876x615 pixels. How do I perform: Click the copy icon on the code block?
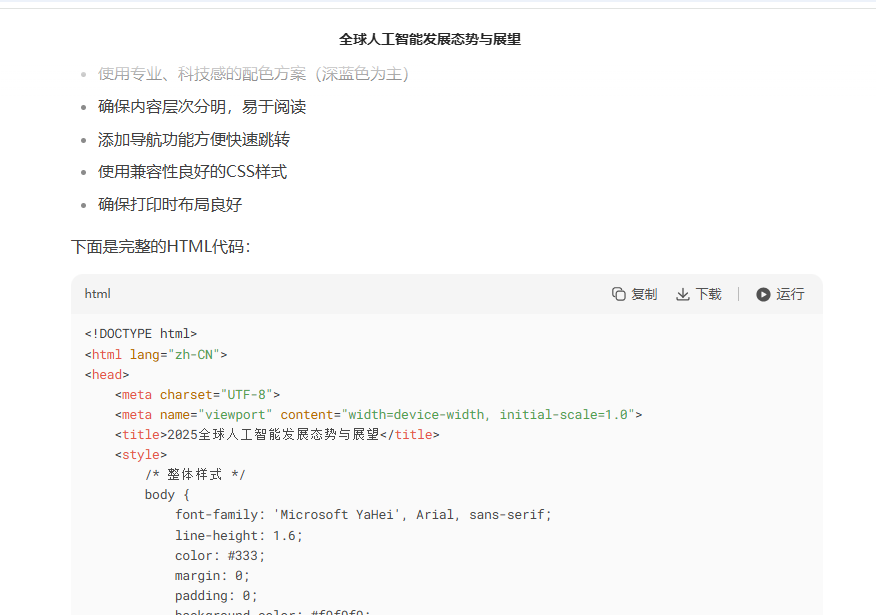pyautogui.click(x=619, y=294)
